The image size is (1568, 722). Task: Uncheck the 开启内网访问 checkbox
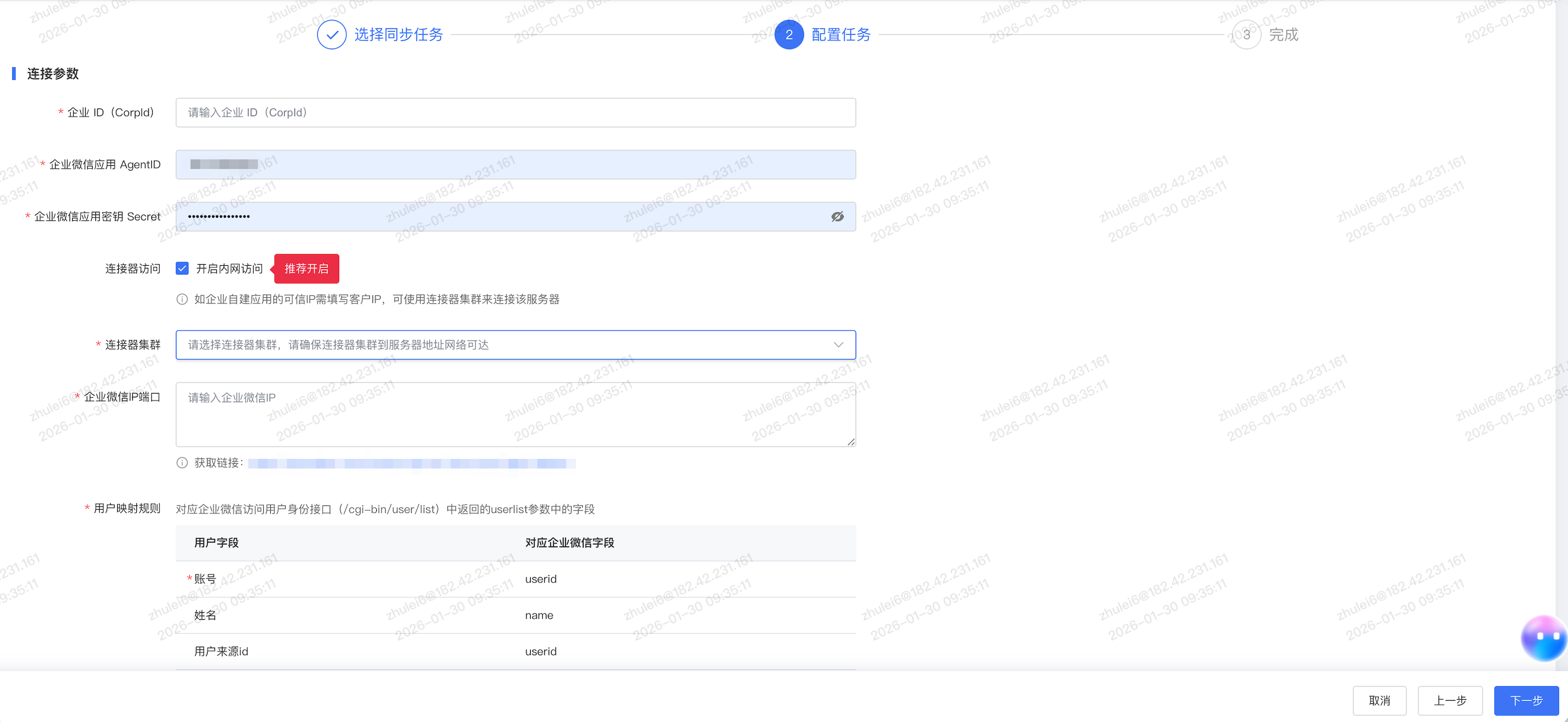(182, 268)
